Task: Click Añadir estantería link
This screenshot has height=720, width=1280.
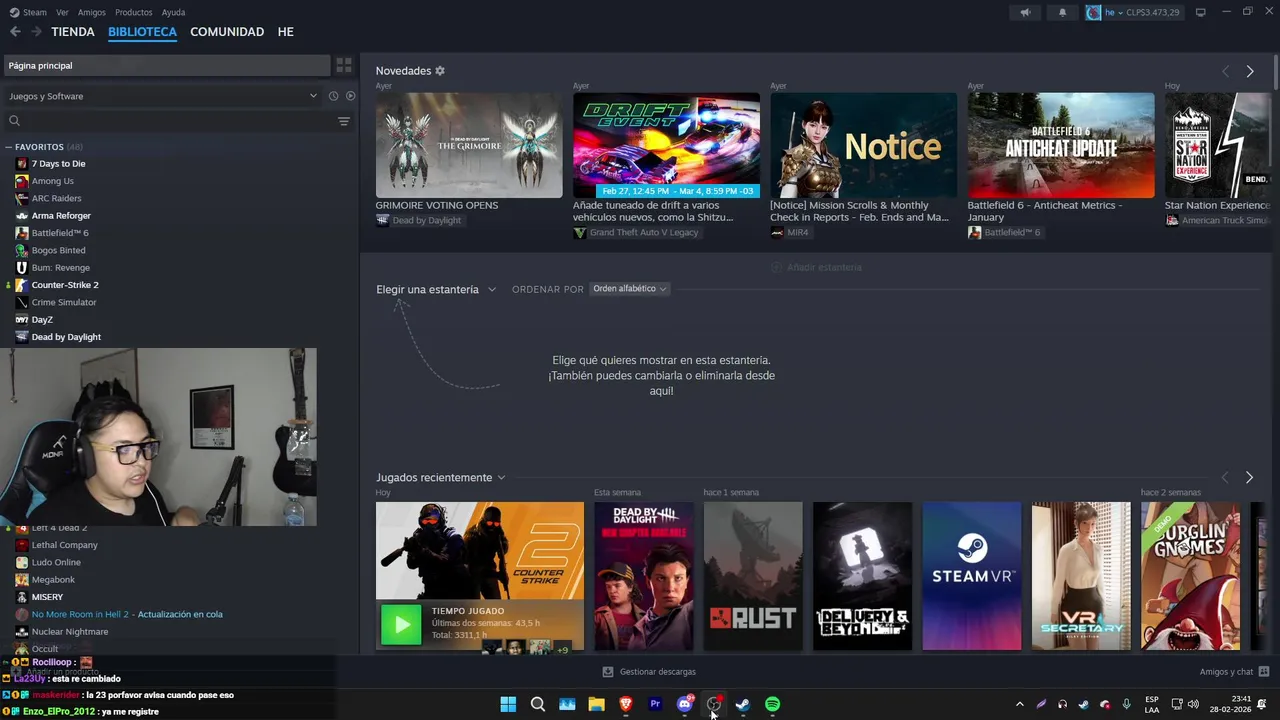Action: [816, 267]
